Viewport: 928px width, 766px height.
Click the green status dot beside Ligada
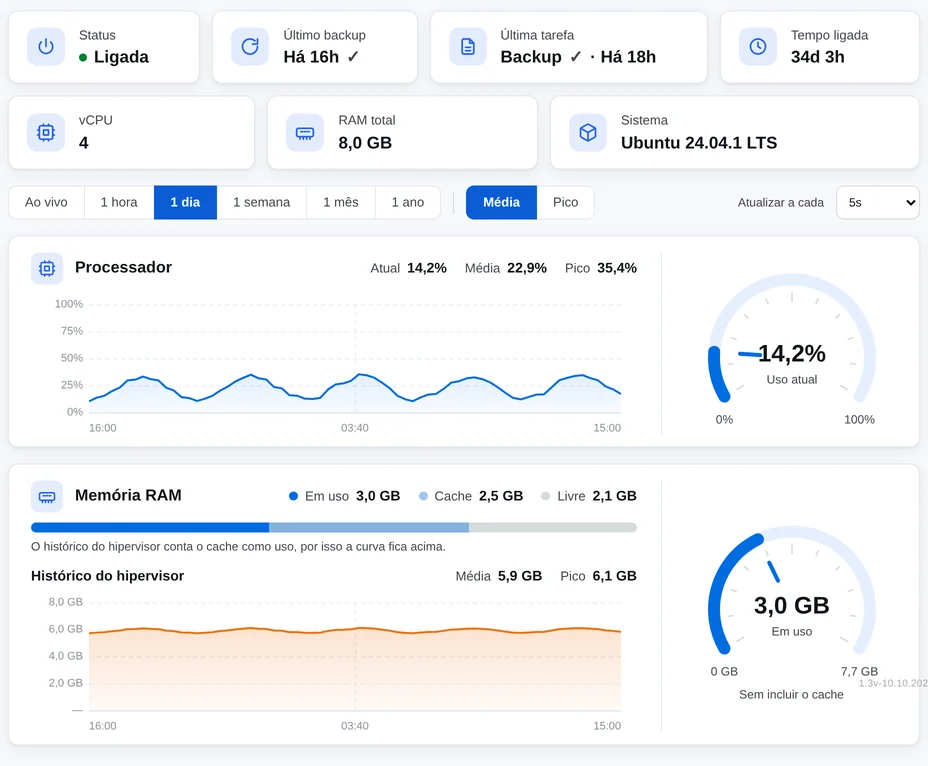83,57
